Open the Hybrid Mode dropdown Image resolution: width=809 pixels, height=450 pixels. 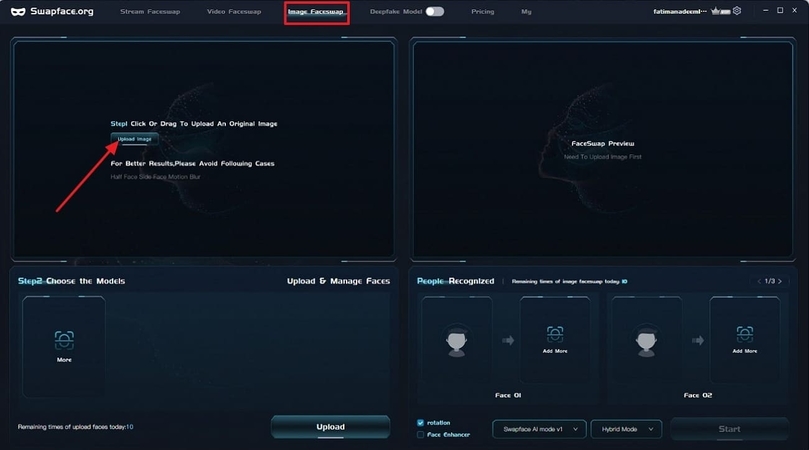(626, 429)
